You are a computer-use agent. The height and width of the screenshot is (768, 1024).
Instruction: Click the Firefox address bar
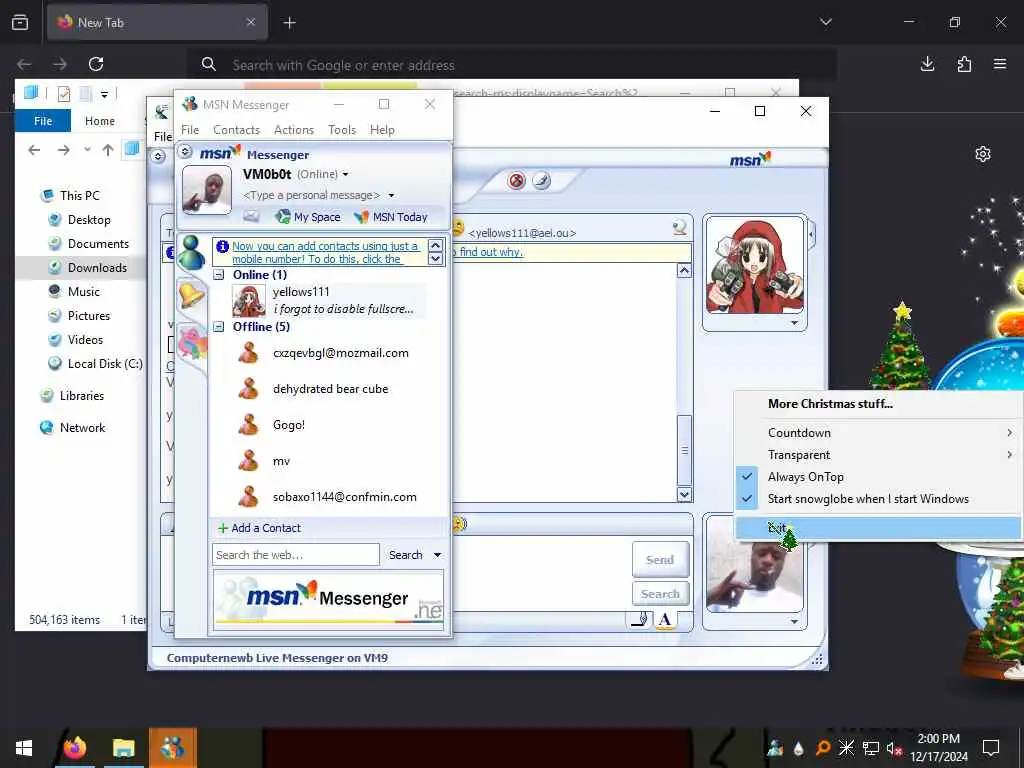point(512,65)
